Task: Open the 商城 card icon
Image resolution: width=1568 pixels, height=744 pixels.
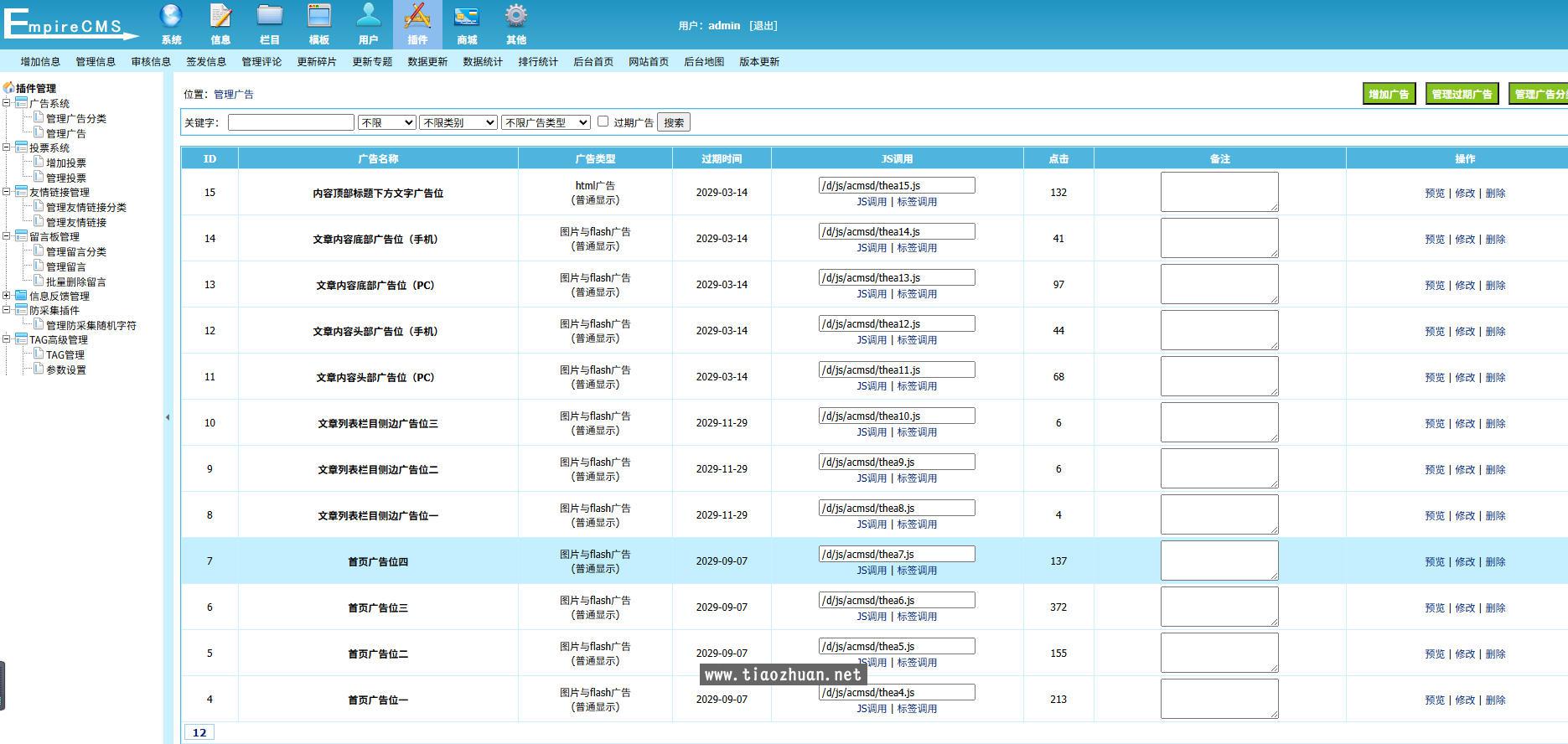Action: coord(467,17)
